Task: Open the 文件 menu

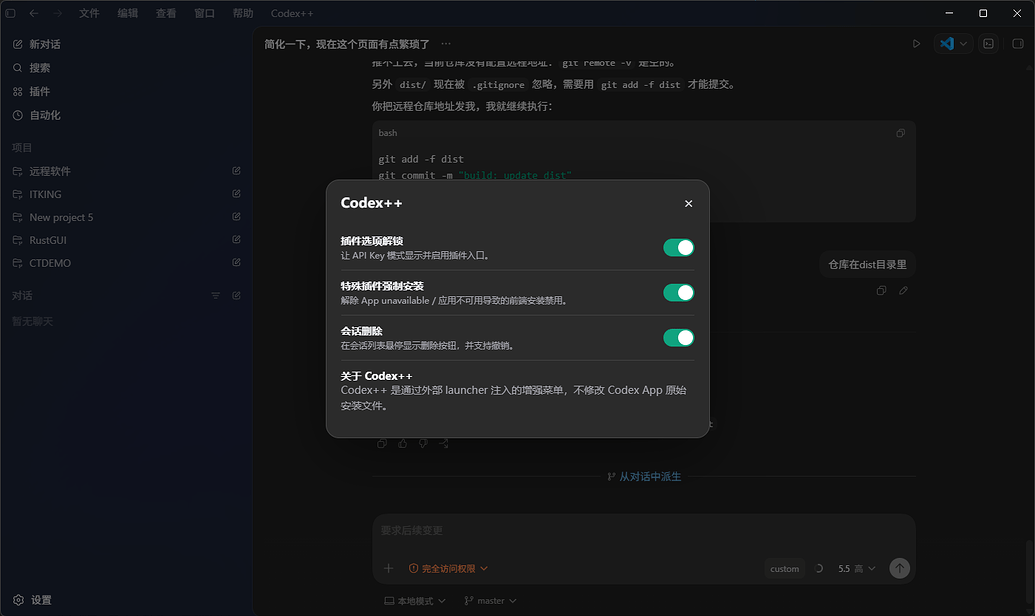Action: click(x=89, y=13)
